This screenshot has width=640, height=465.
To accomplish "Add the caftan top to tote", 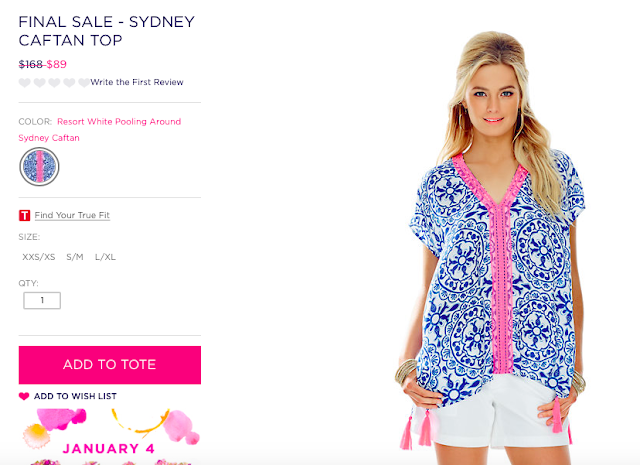I will 110,365.
